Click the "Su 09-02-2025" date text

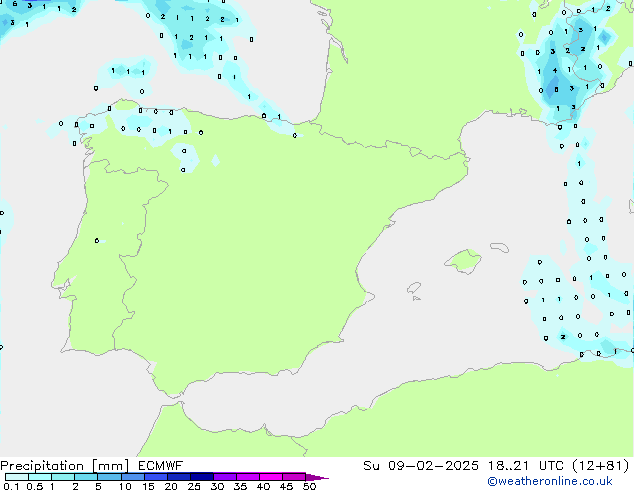tap(421, 466)
